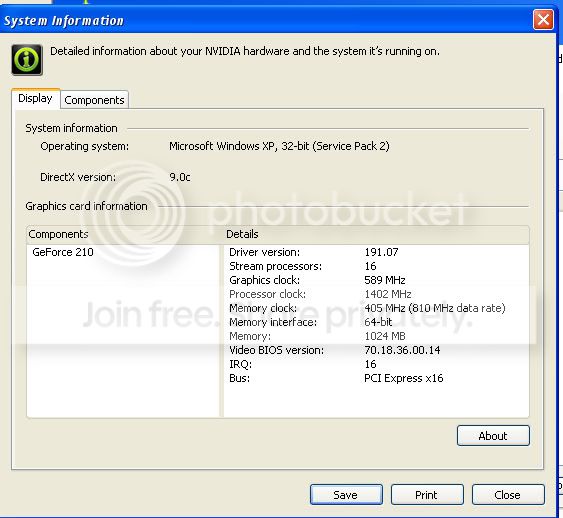Close the System Information window

[543, 19]
